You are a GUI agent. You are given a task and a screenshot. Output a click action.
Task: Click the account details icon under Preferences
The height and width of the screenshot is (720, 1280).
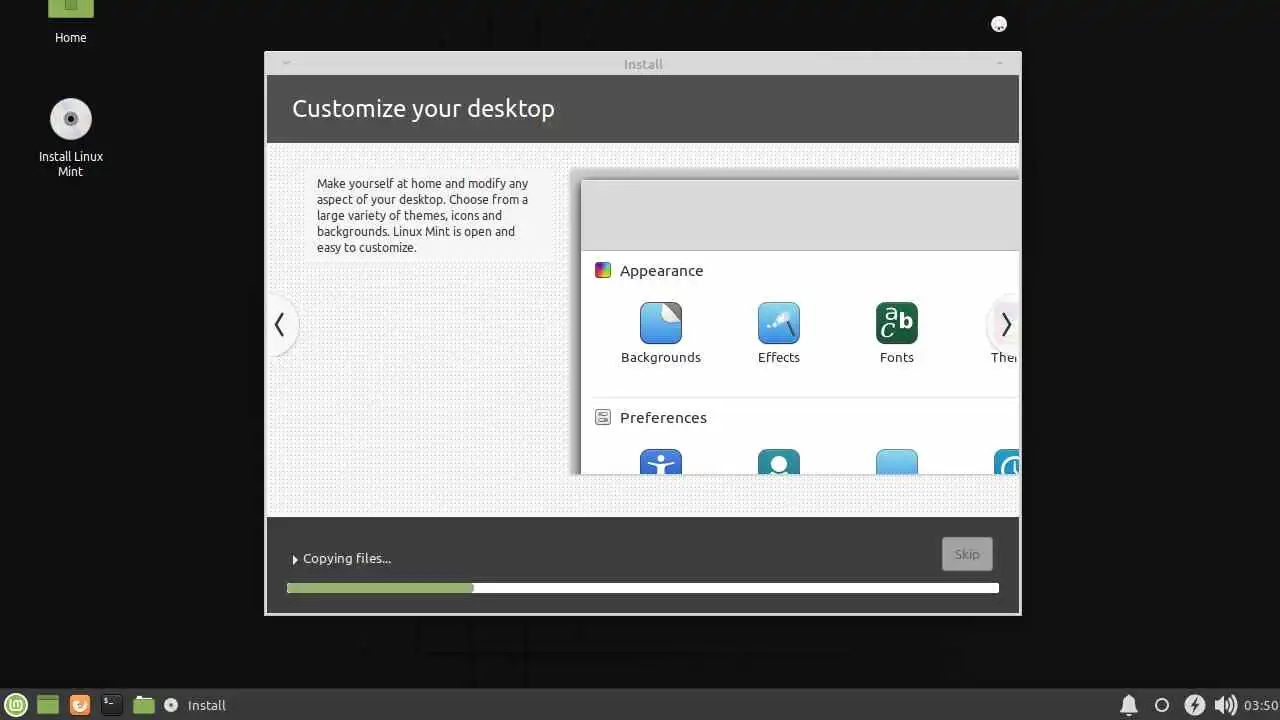(779, 462)
